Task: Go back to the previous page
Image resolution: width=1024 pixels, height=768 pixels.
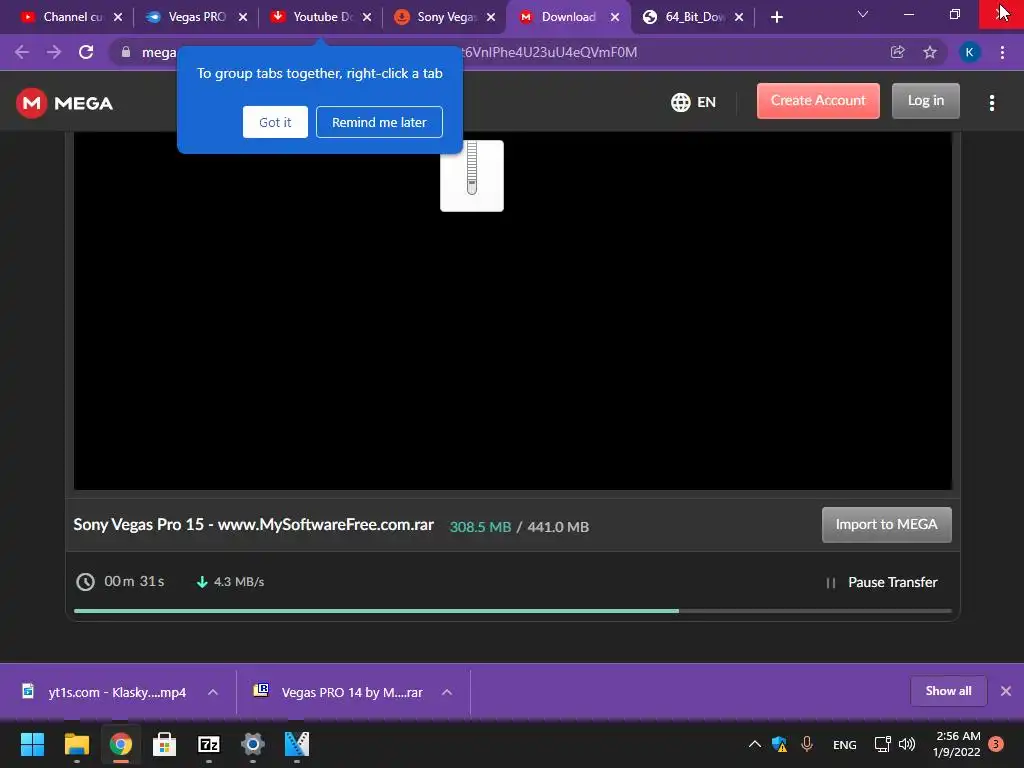Action: (22, 52)
